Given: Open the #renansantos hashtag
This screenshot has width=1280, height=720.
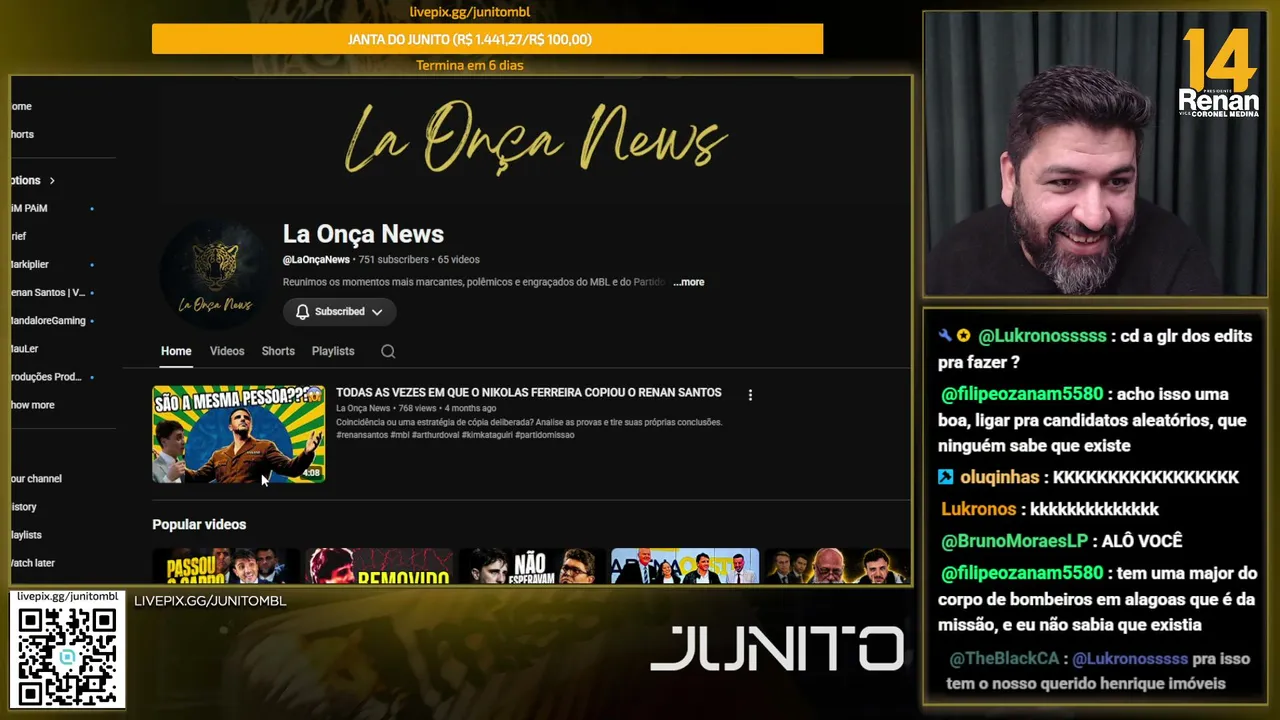Looking at the screenshot, I should pyautogui.click(x=362, y=435).
